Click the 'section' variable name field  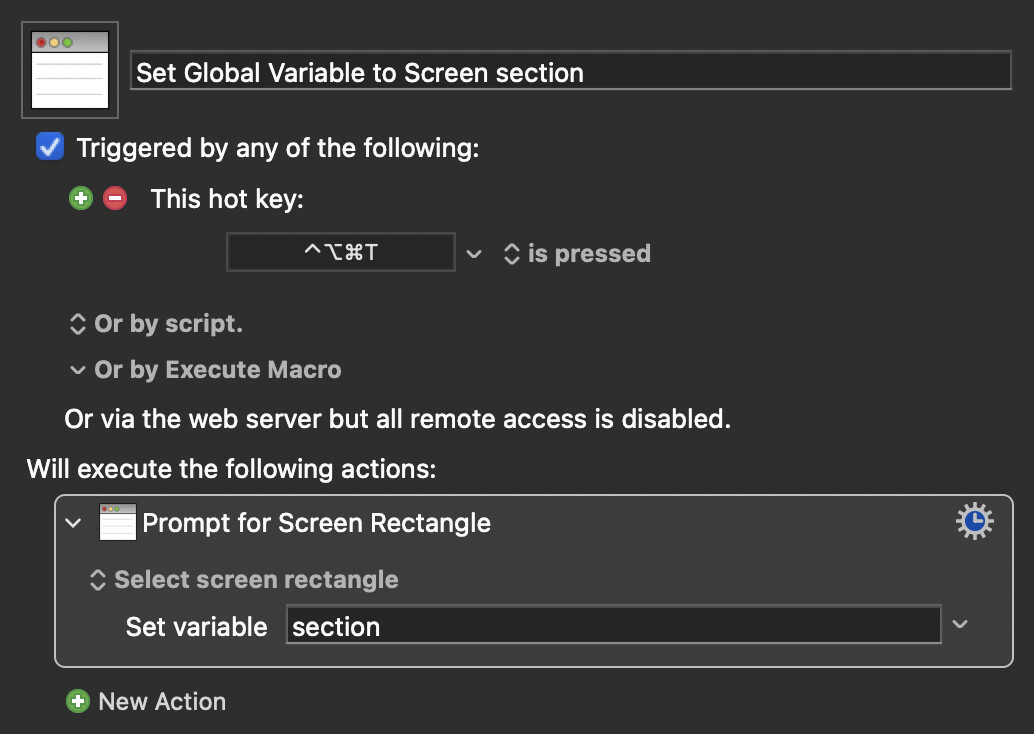click(x=613, y=626)
